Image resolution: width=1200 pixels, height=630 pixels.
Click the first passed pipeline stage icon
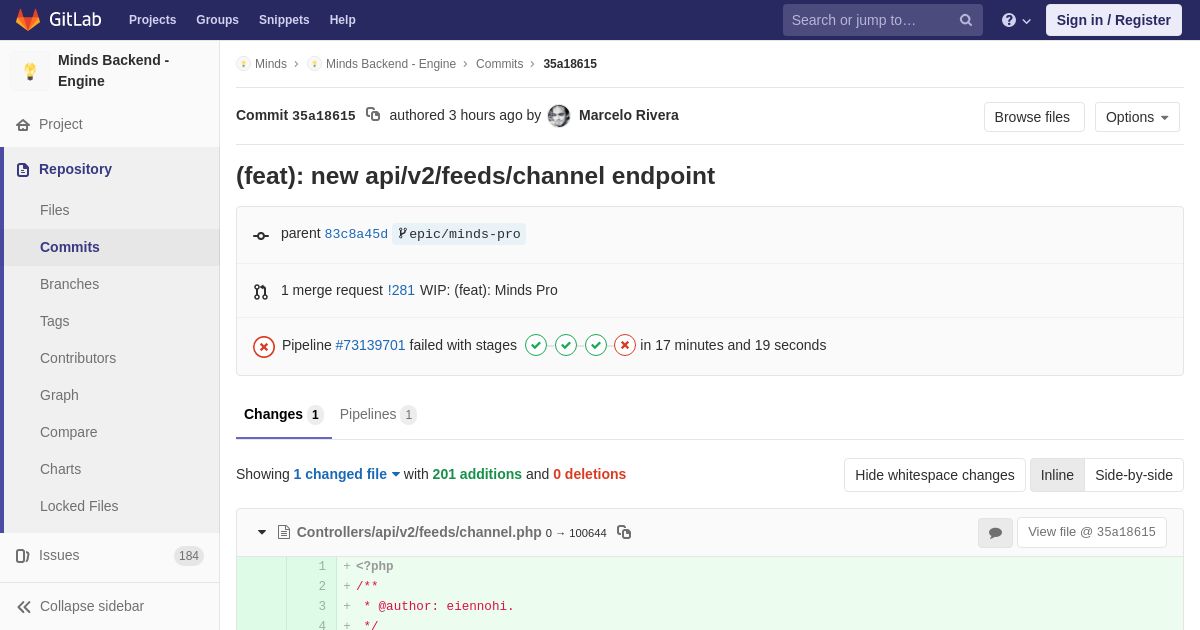click(x=536, y=345)
